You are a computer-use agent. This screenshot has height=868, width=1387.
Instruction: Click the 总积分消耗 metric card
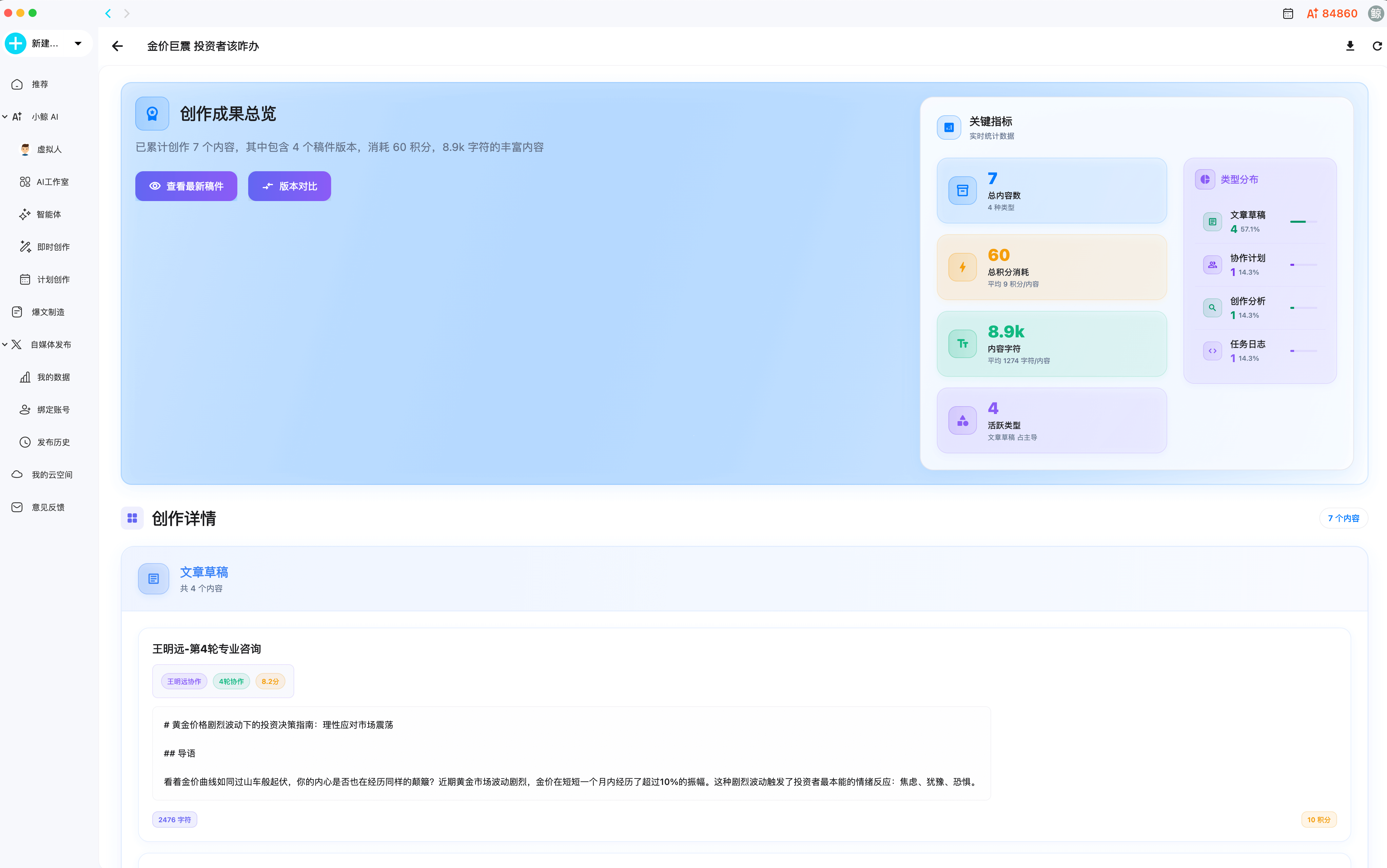click(x=1051, y=268)
